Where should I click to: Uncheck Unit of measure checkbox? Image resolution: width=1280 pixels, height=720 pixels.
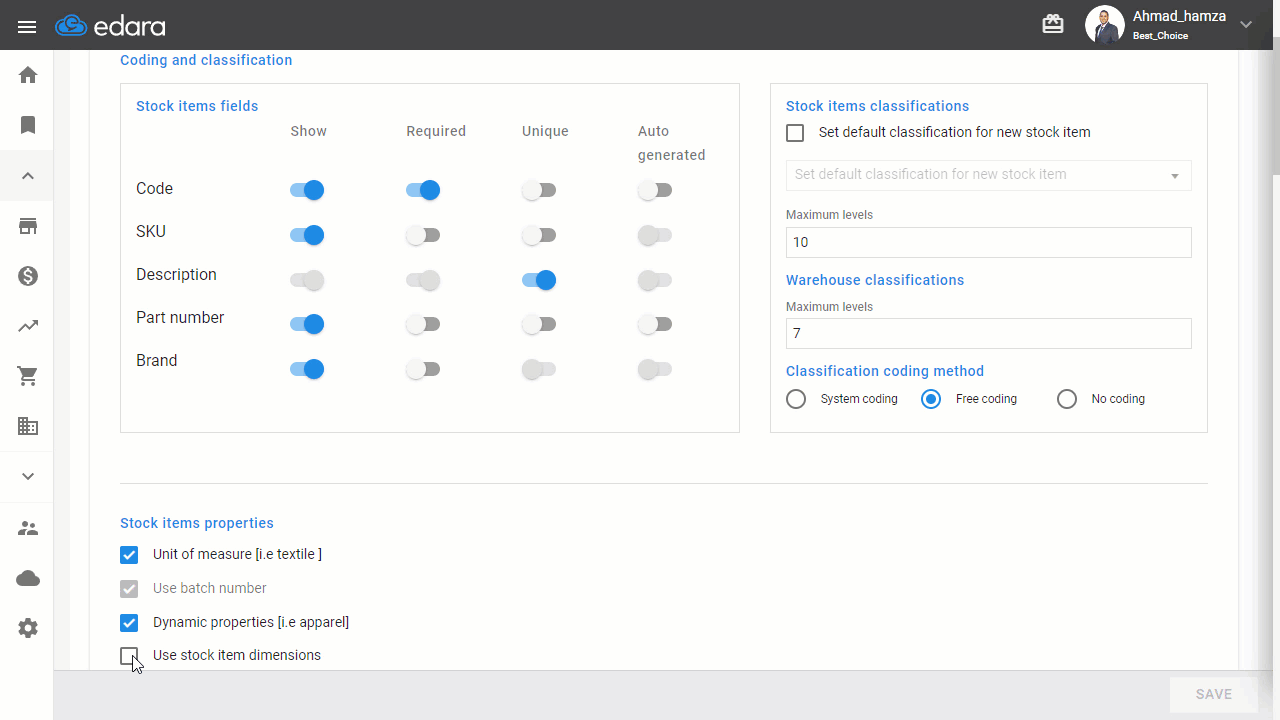(129, 555)
